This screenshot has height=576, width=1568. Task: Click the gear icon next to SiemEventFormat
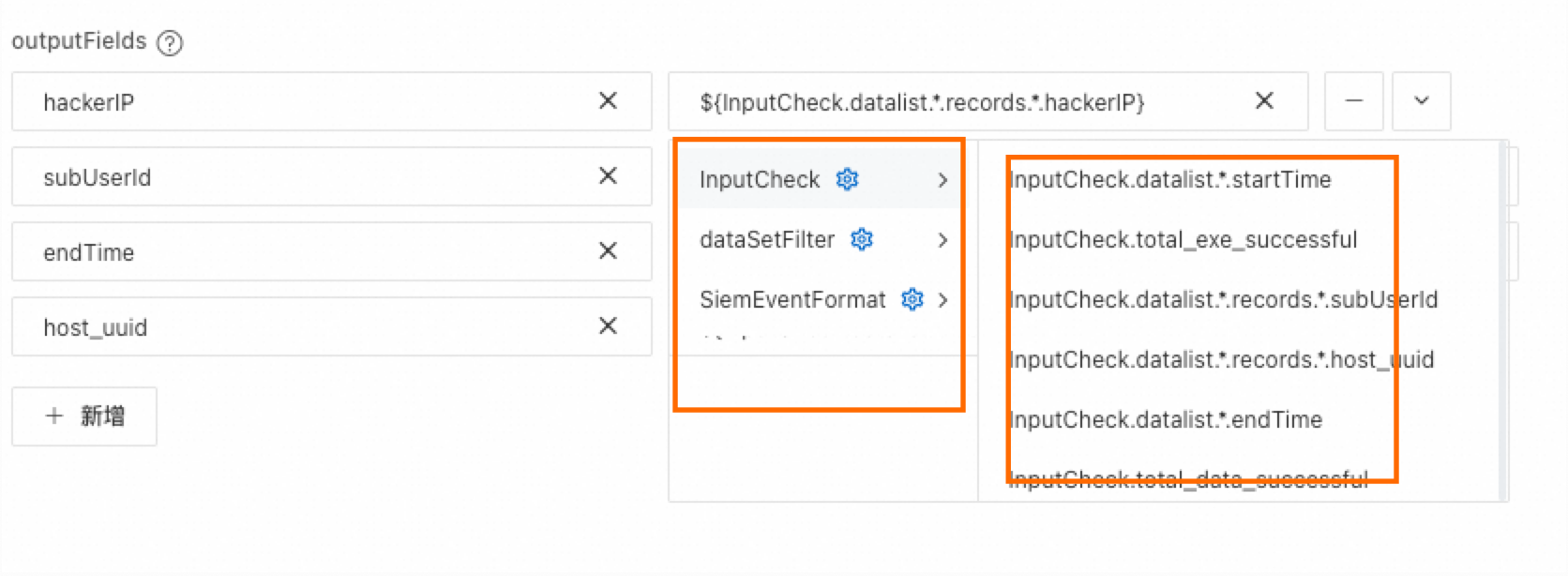pyautogui.click(x=912, y=299)
